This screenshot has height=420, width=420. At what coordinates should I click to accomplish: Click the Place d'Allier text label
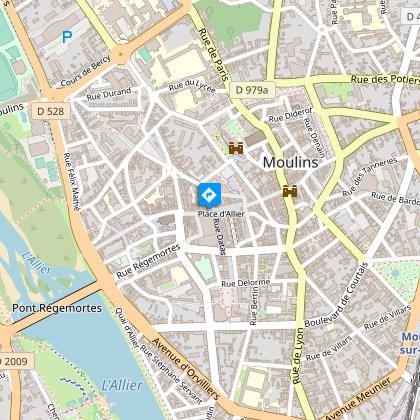[x=221, y=214]
